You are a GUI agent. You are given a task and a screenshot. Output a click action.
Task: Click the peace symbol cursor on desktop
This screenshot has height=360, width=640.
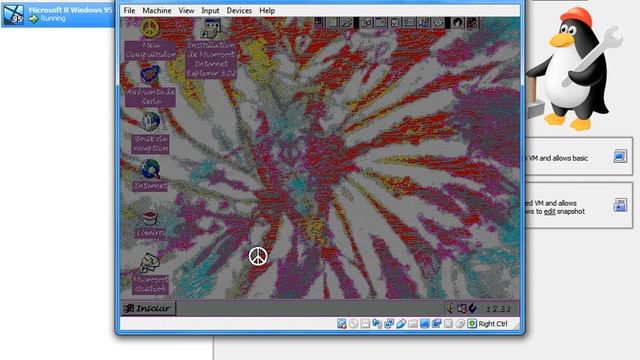click(x=258, y=256)
